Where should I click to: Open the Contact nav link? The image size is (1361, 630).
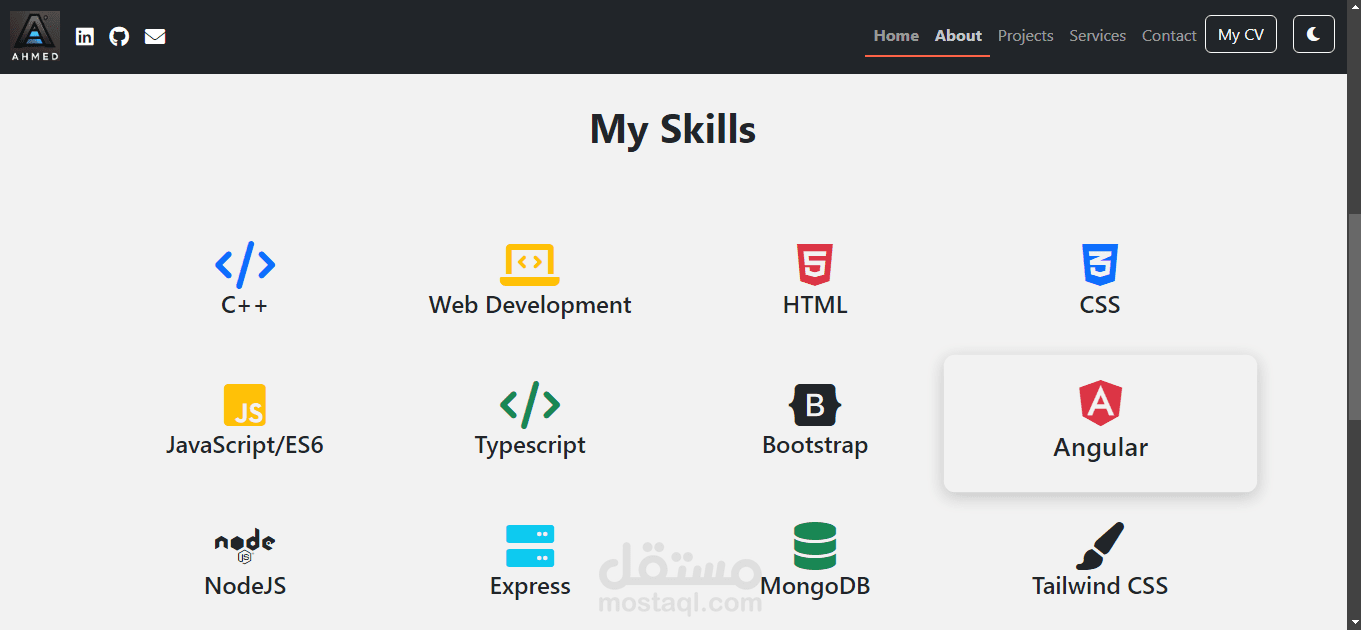click(1169, 35)
